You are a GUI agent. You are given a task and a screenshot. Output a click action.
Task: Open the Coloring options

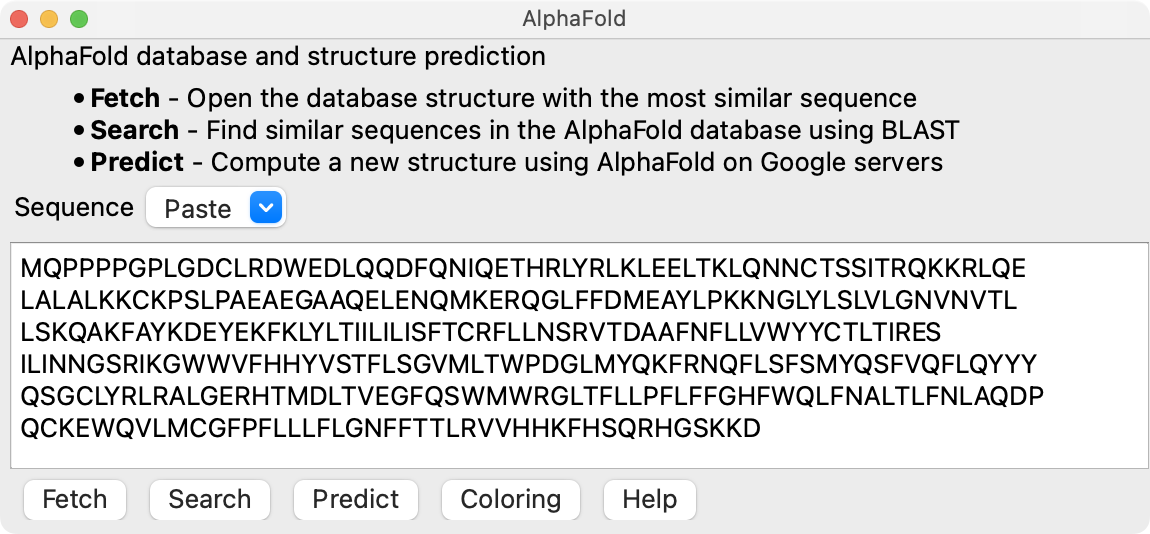pos(510,499)
